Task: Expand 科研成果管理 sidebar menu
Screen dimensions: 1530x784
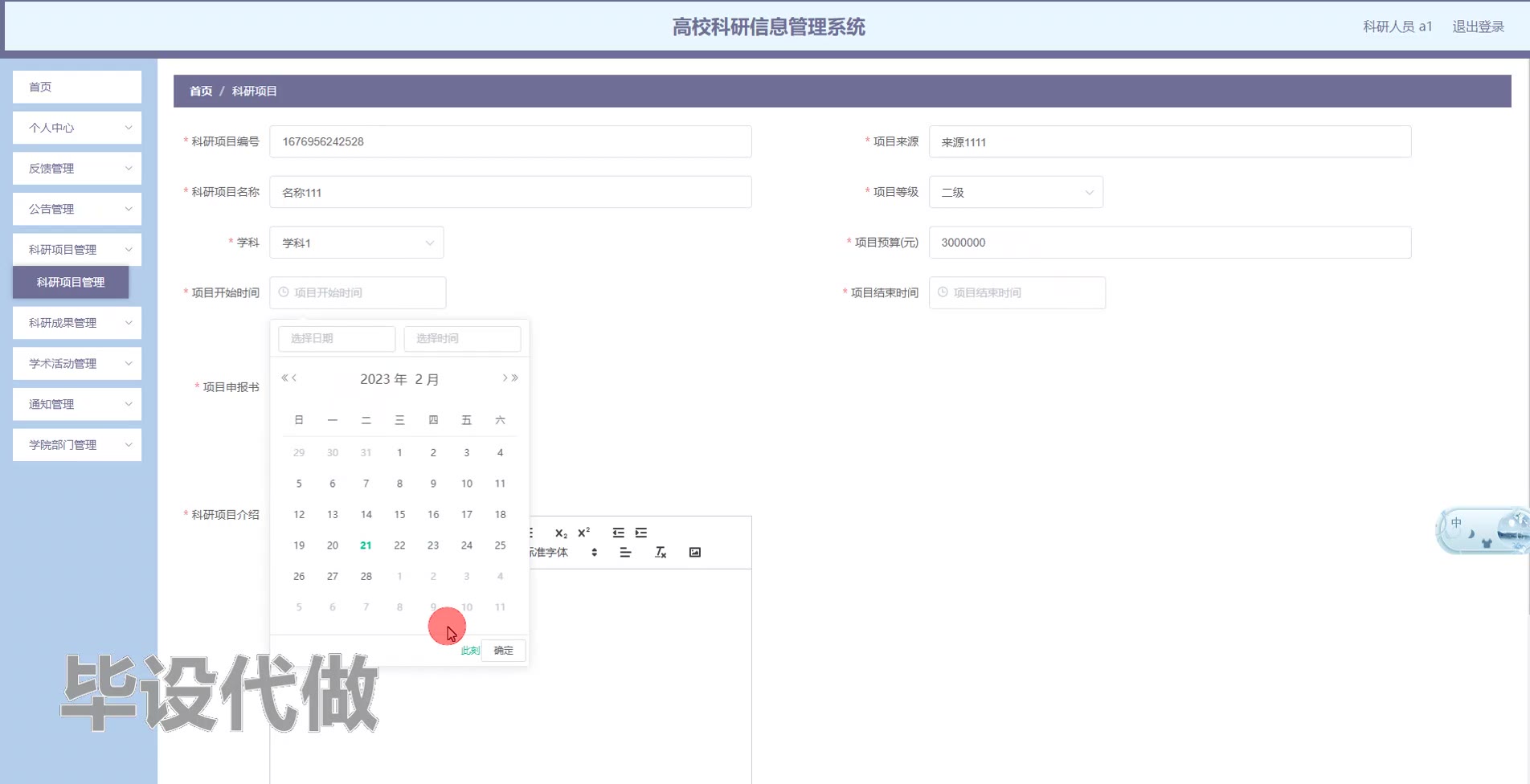Action: [77, 323]
